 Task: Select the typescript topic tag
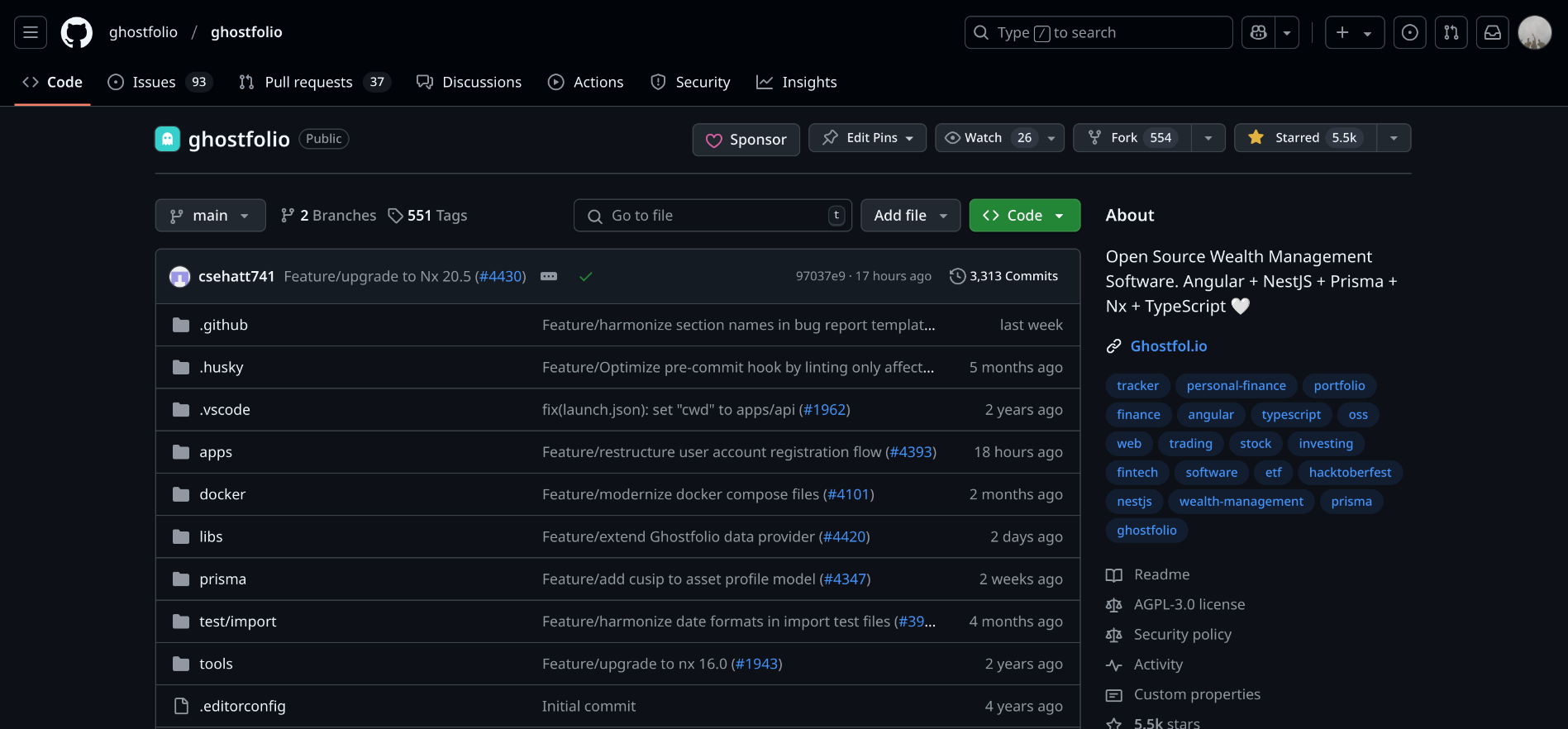pyautogui.click(x=1291, y=415)
